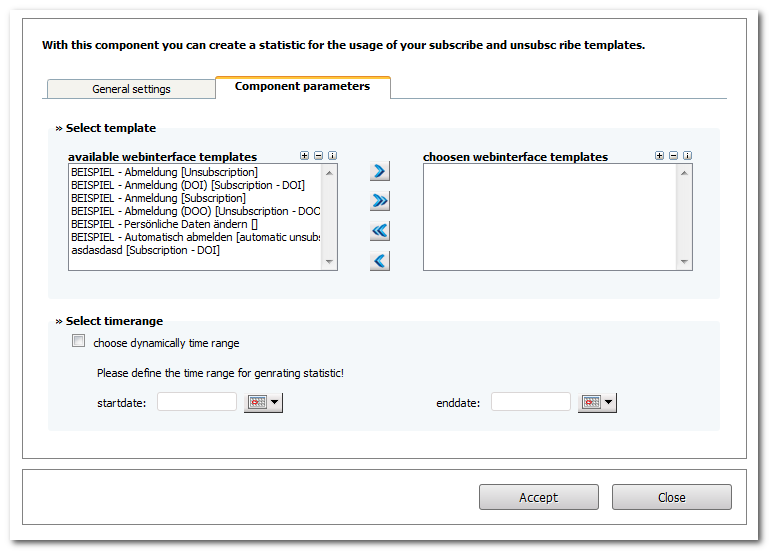The height and width of the screenshot is (551, 769).
Task: Click choosen templates list scroll up arrow
Action: tap(684, 173)
